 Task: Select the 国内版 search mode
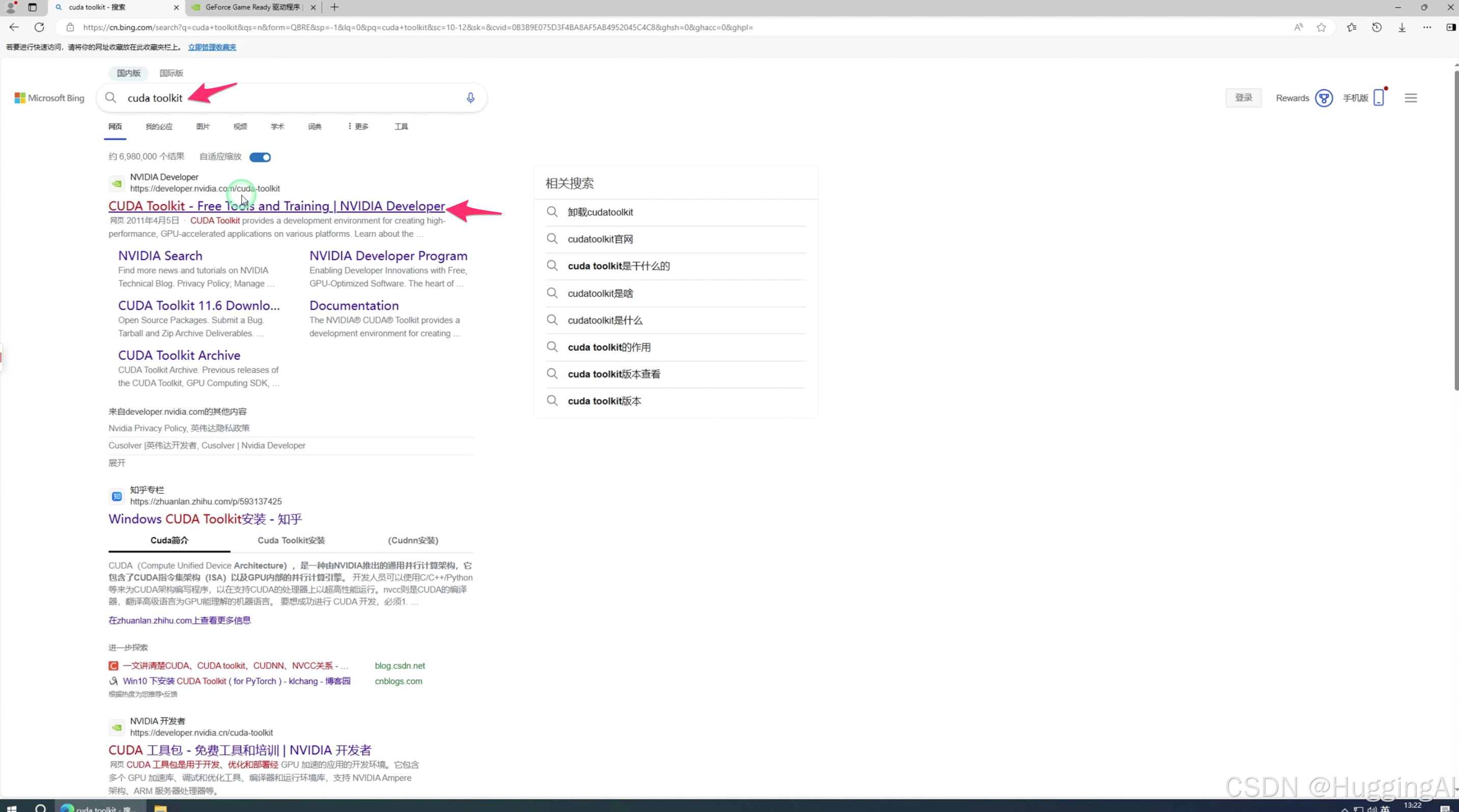click(x=129, y=73)
